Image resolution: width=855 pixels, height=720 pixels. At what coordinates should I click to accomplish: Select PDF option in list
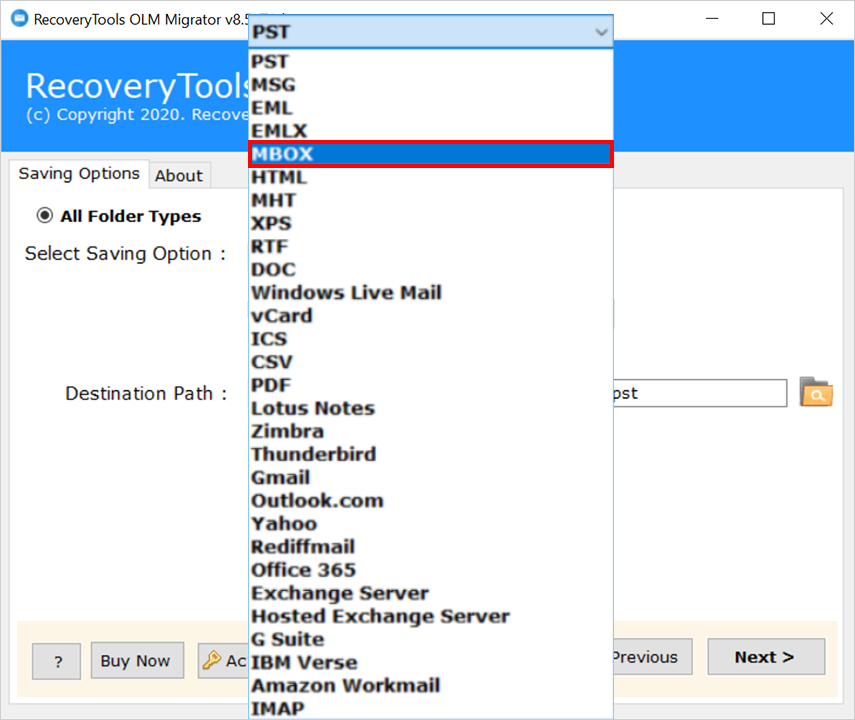coord(431,385)
